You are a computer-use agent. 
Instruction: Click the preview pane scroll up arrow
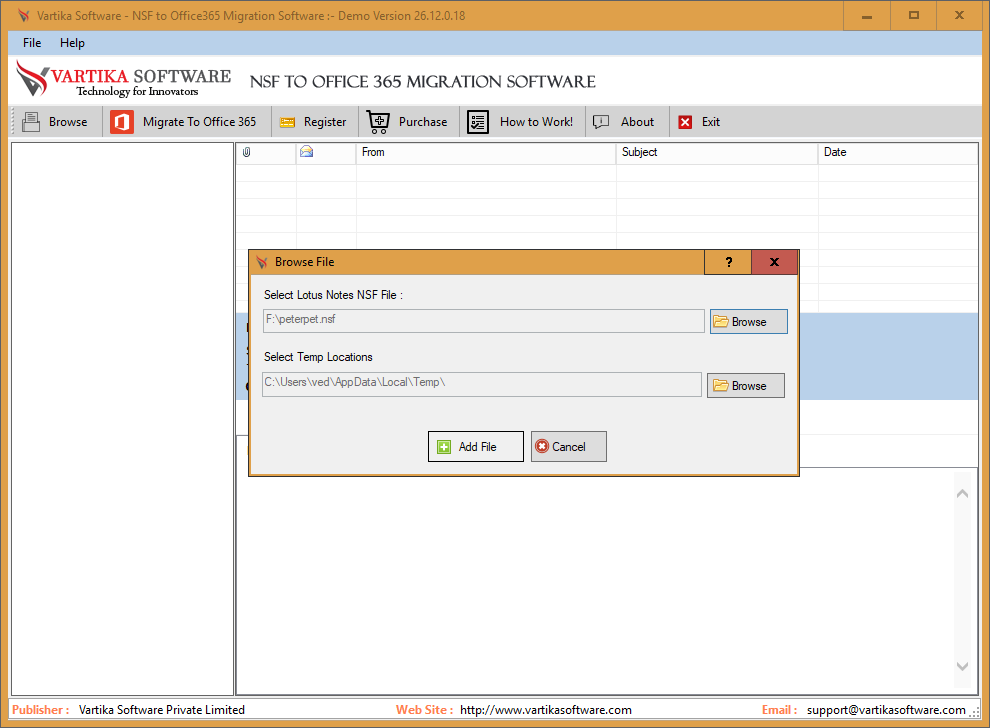pos(962,494)
